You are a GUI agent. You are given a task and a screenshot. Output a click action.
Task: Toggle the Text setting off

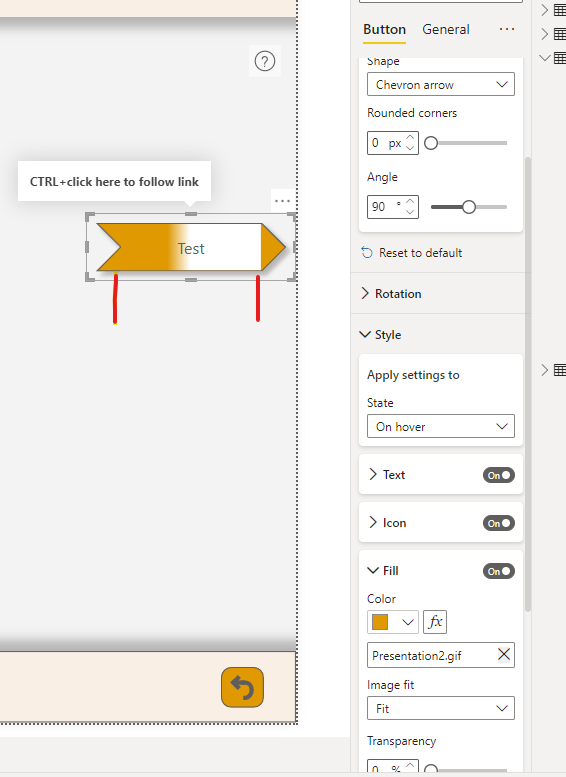coord(499,475)
